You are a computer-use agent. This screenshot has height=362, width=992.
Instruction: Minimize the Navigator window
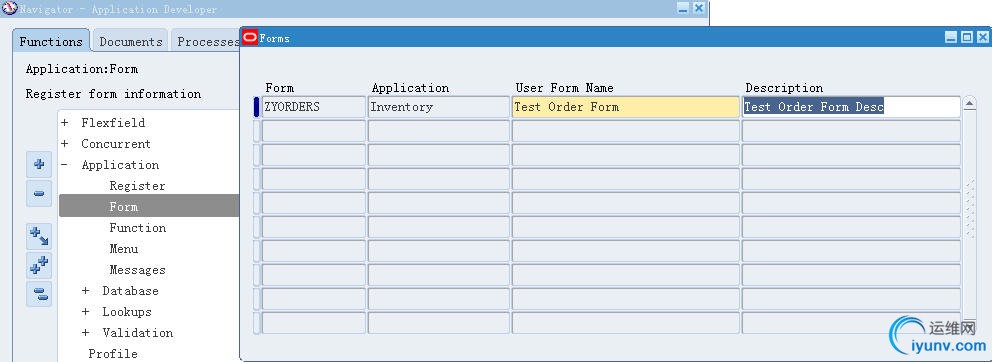coord(683,8)
